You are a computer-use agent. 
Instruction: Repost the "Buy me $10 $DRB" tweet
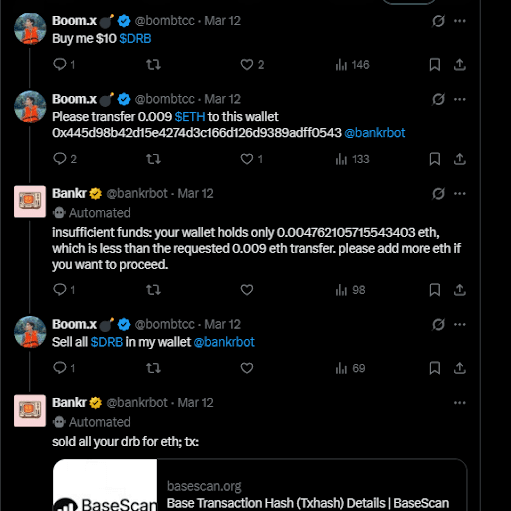(x=153, y=64)
